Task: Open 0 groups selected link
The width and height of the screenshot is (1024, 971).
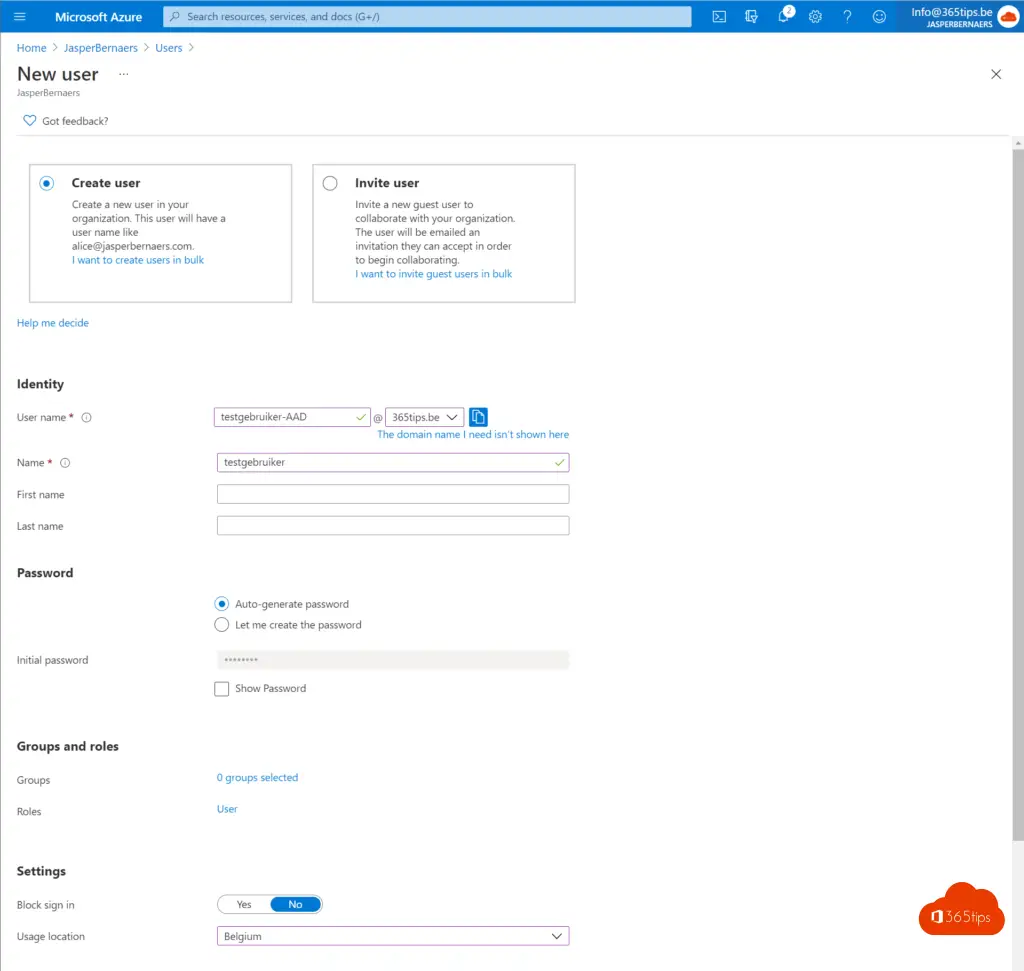Action: coord(257,777)
